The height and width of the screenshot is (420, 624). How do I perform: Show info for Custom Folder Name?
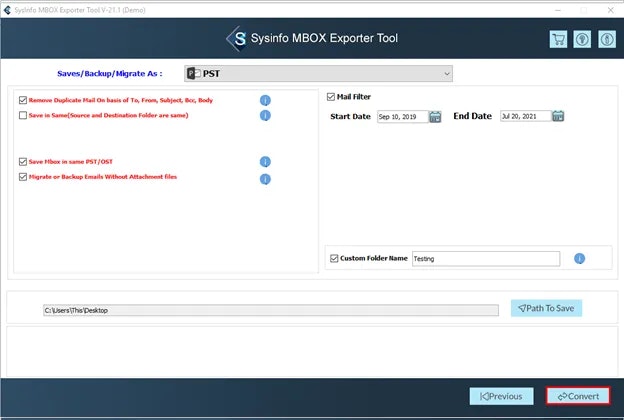click(579, 259)
